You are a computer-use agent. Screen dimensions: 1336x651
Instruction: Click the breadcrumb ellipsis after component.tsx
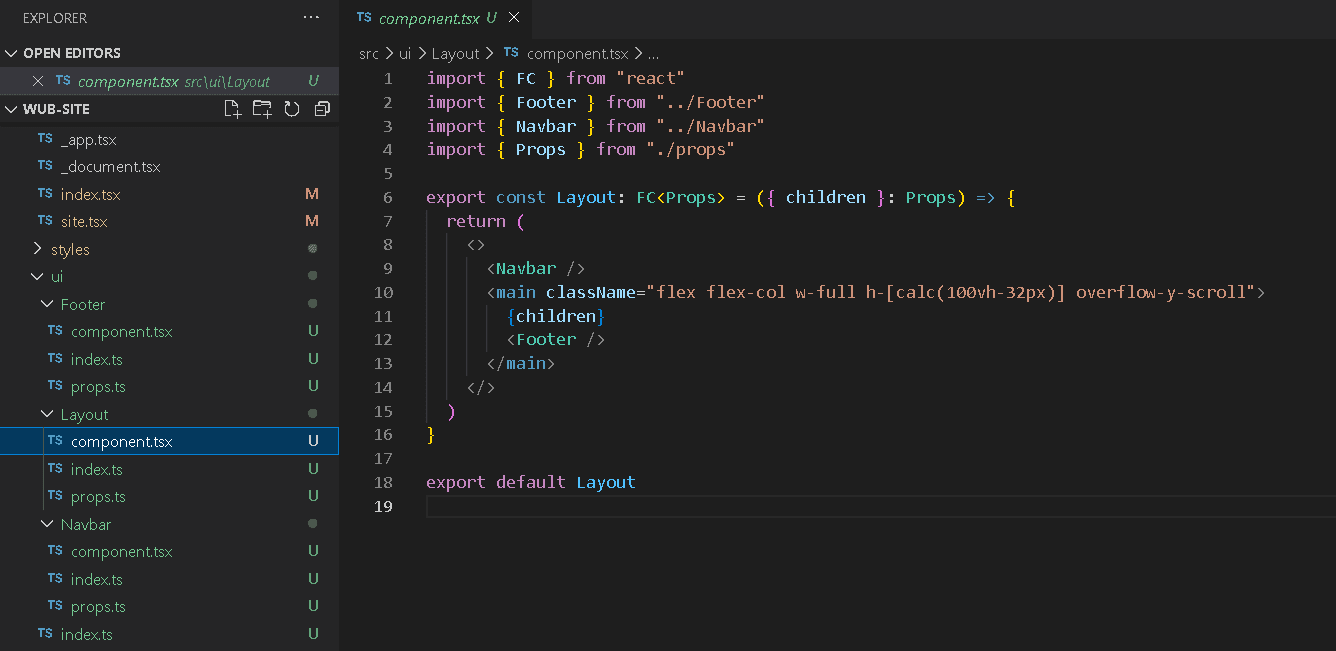tap(653, 54)
